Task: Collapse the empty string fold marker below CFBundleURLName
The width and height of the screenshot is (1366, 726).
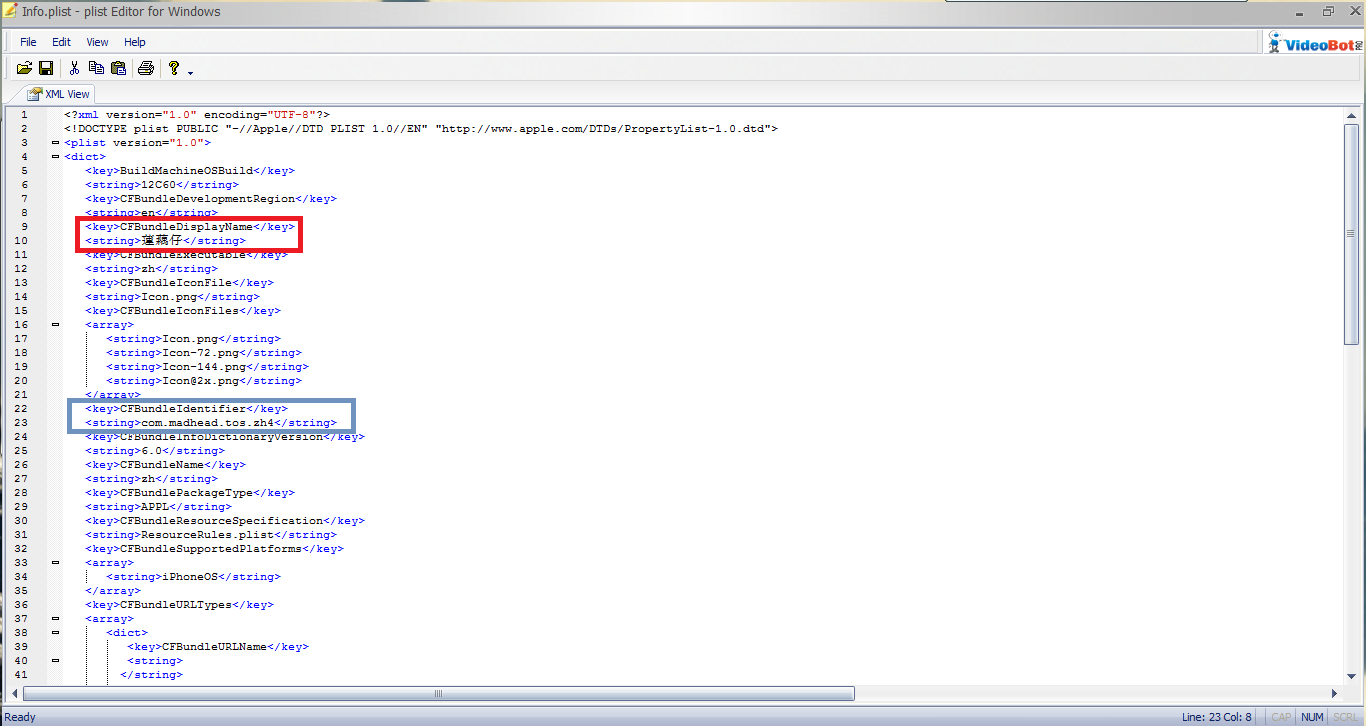Action: click(x=55, y=661)
